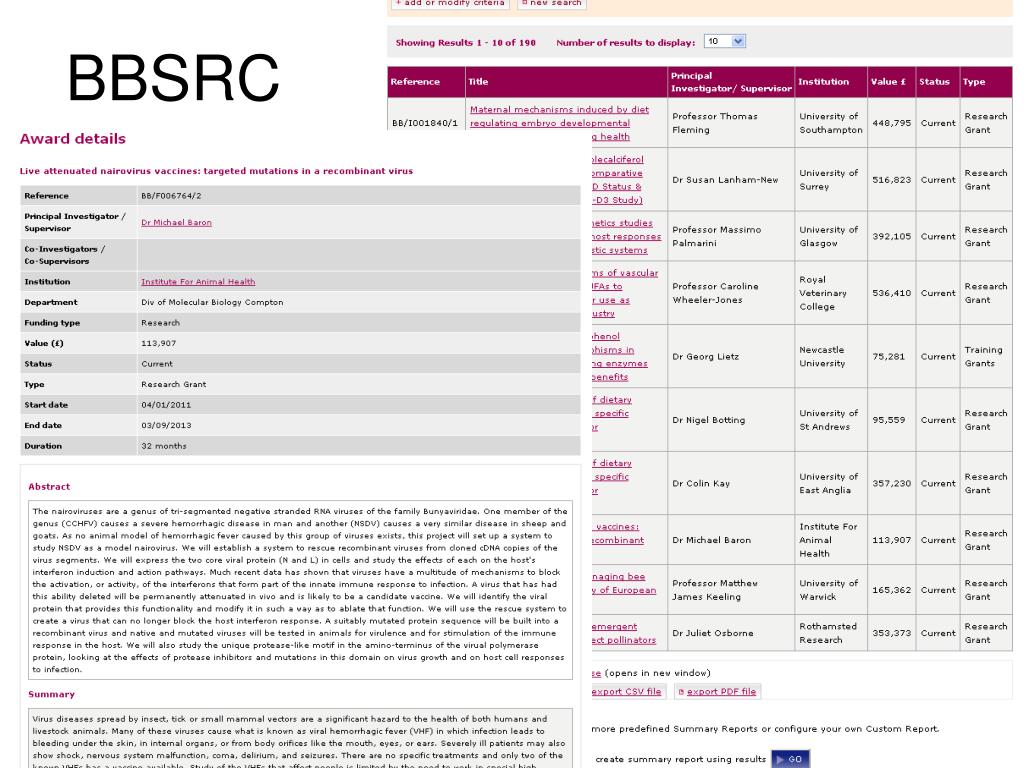Click Showing Results 1 - 10 of 190 text
Viewport: 1024px width, 768px height.
click(x=466, y=42)
